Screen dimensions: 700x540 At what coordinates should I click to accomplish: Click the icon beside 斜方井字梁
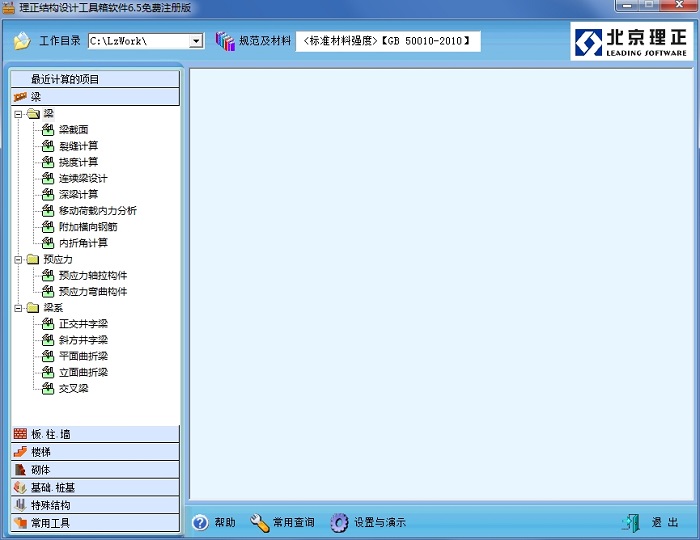tap(48, 340)
